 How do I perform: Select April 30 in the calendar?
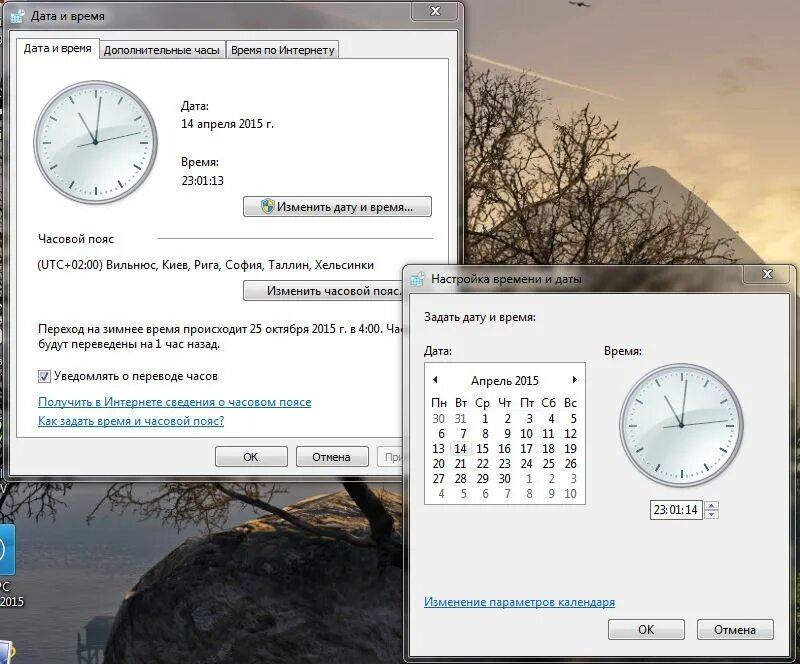coord(504,479)
